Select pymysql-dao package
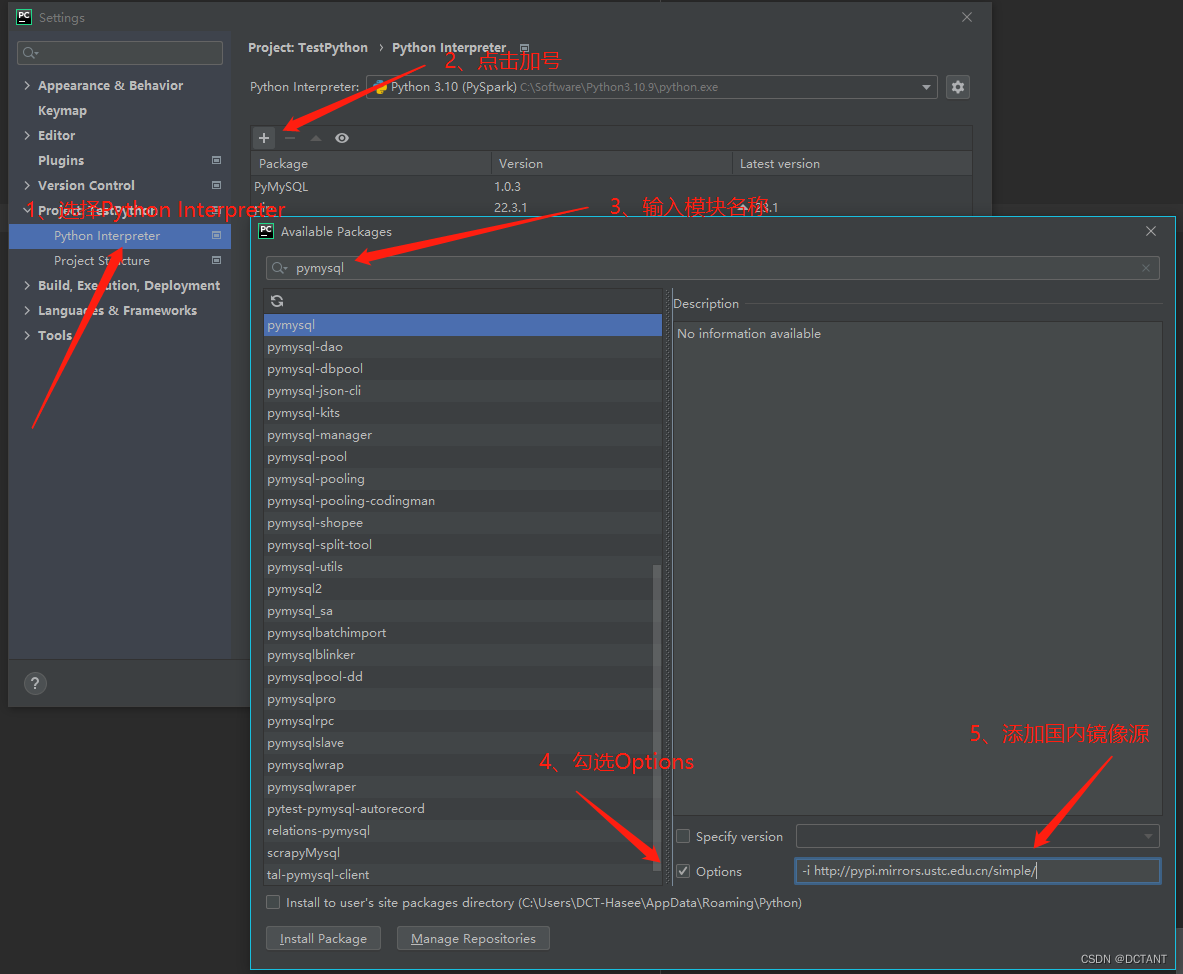The height and width of the screenshot is (974, 1183). (x=462, y=347)
